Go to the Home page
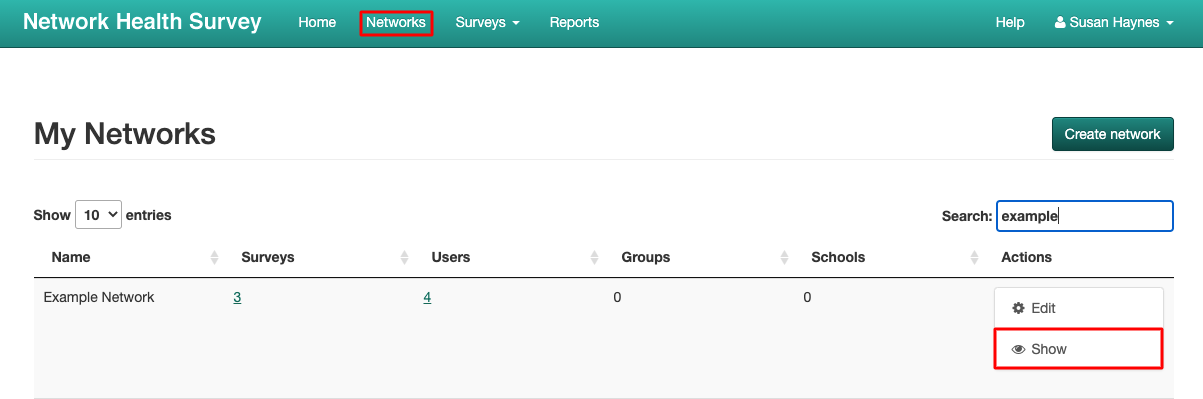 (x=317, y=22)
